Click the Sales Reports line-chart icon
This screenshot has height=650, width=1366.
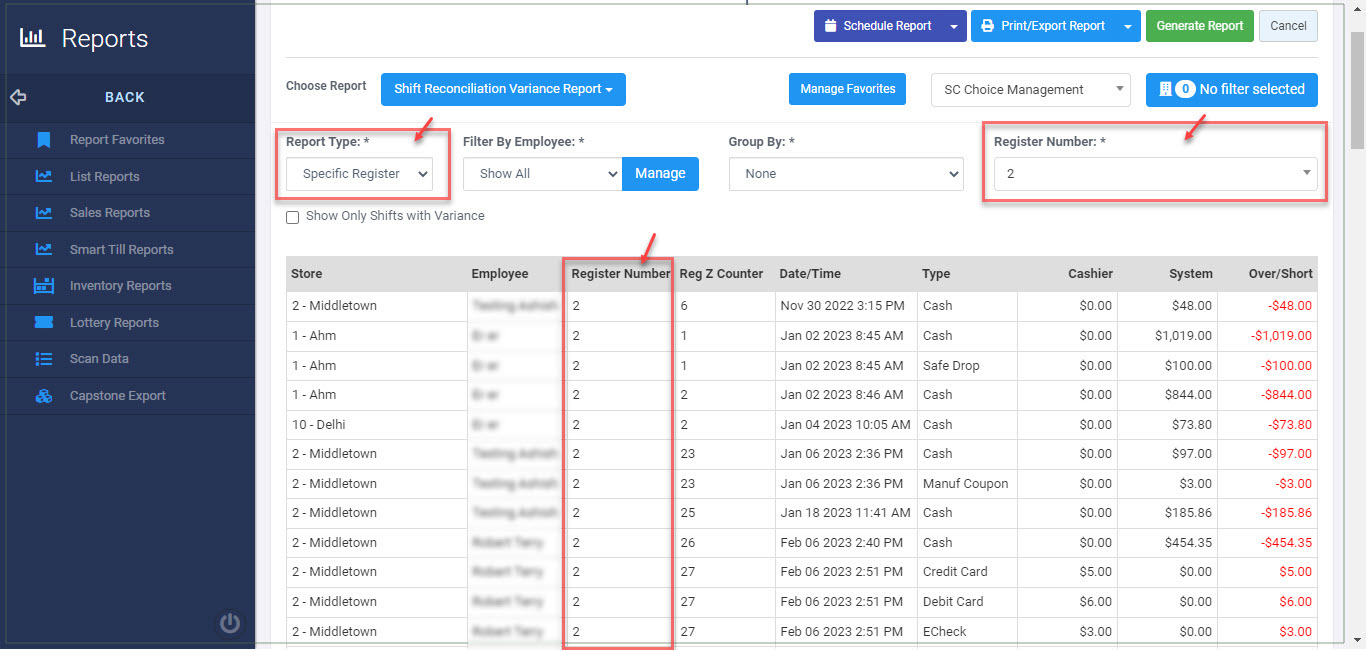click(44, 212)
